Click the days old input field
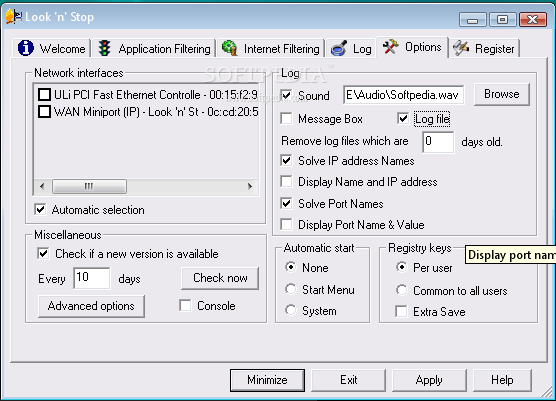This screenshot has width=556, height=401. point(438,142)
